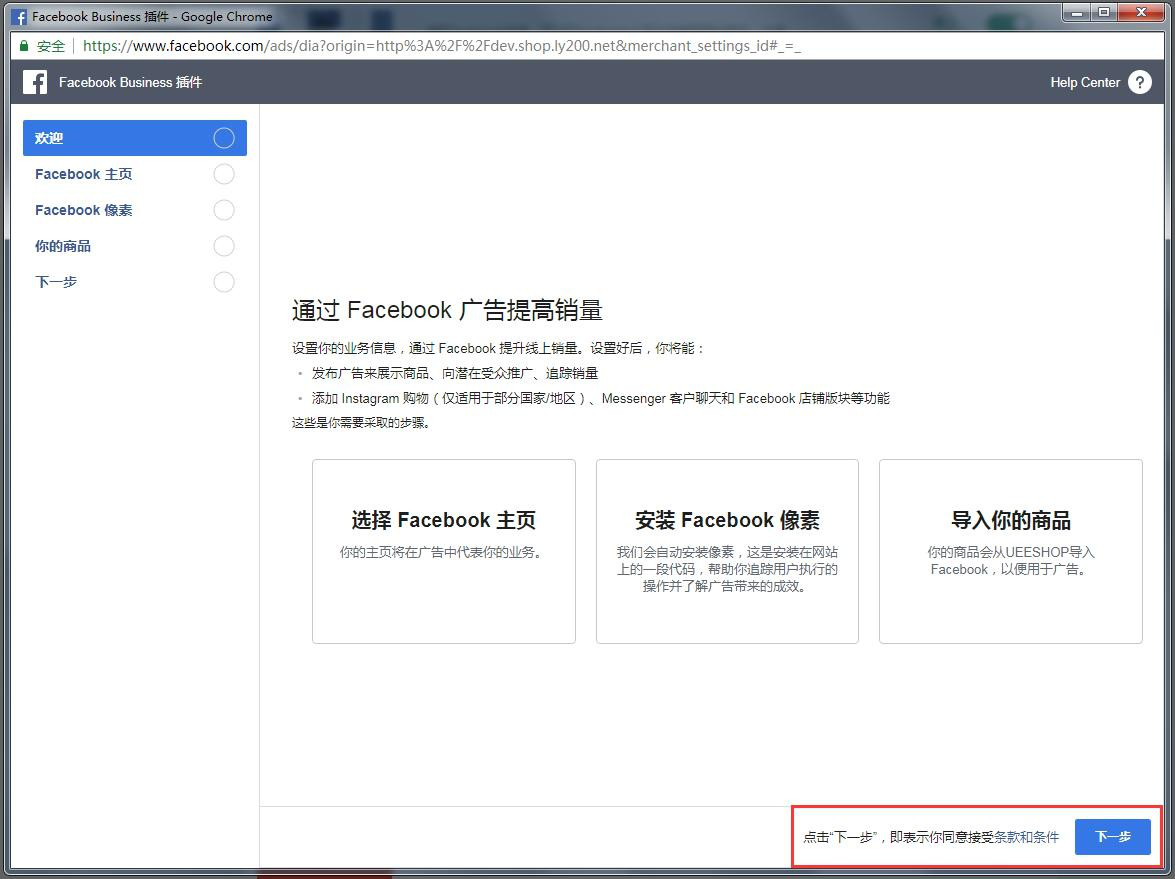Minimize the Chrome window
The image size is (1175, 879).
1077,13
